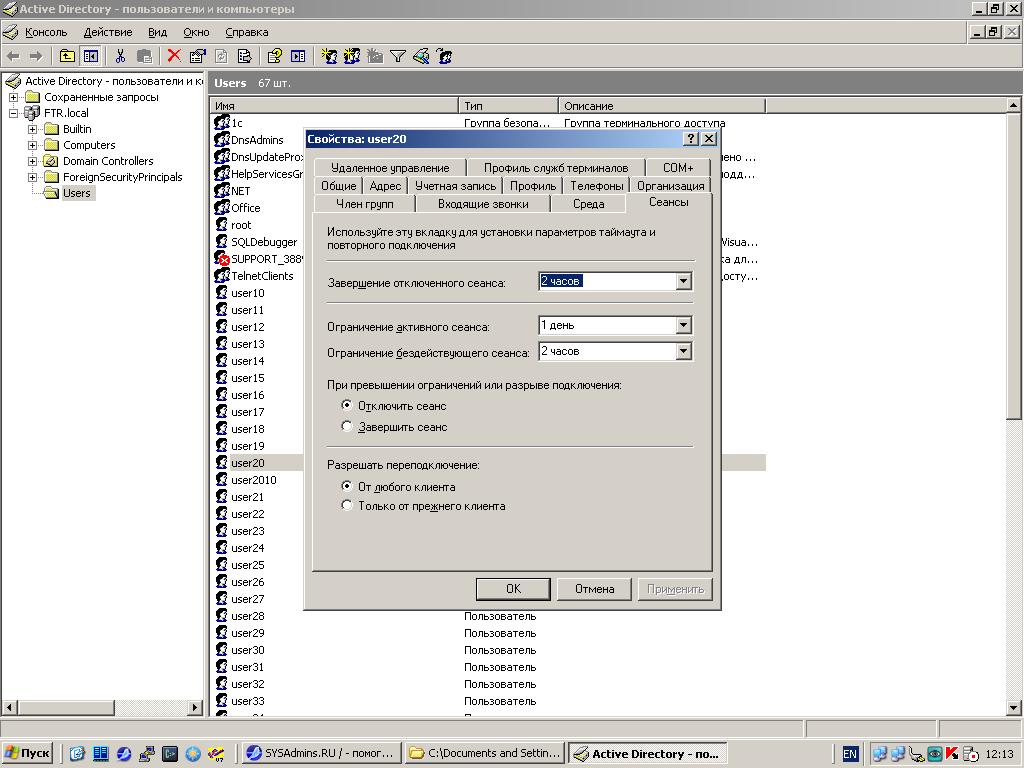Click the Kaspersky tray icon
This screenshot has width=1024, height=768.
(953, 753)
